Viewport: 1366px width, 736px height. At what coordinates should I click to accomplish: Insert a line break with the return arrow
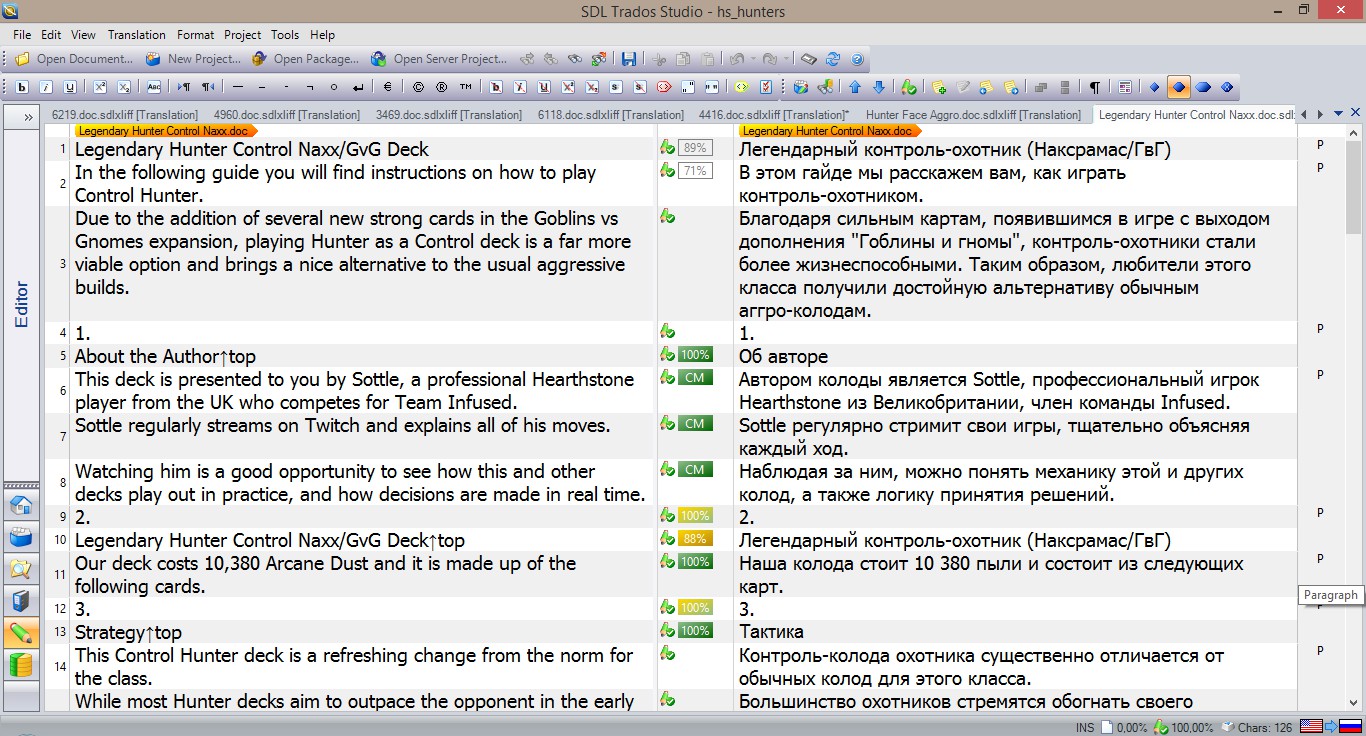coord(358,87)
